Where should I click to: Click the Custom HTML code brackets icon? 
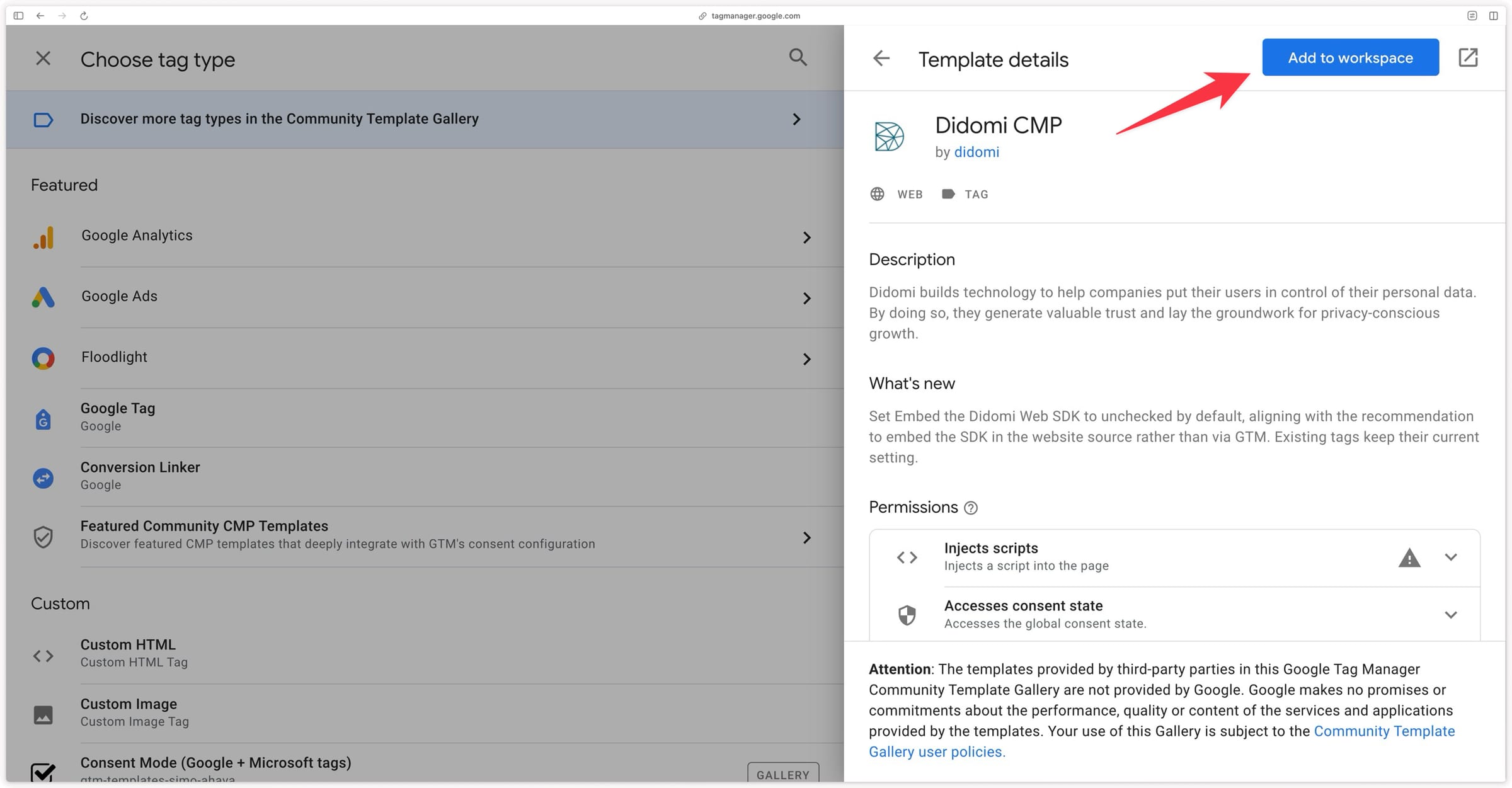(43, 656)
